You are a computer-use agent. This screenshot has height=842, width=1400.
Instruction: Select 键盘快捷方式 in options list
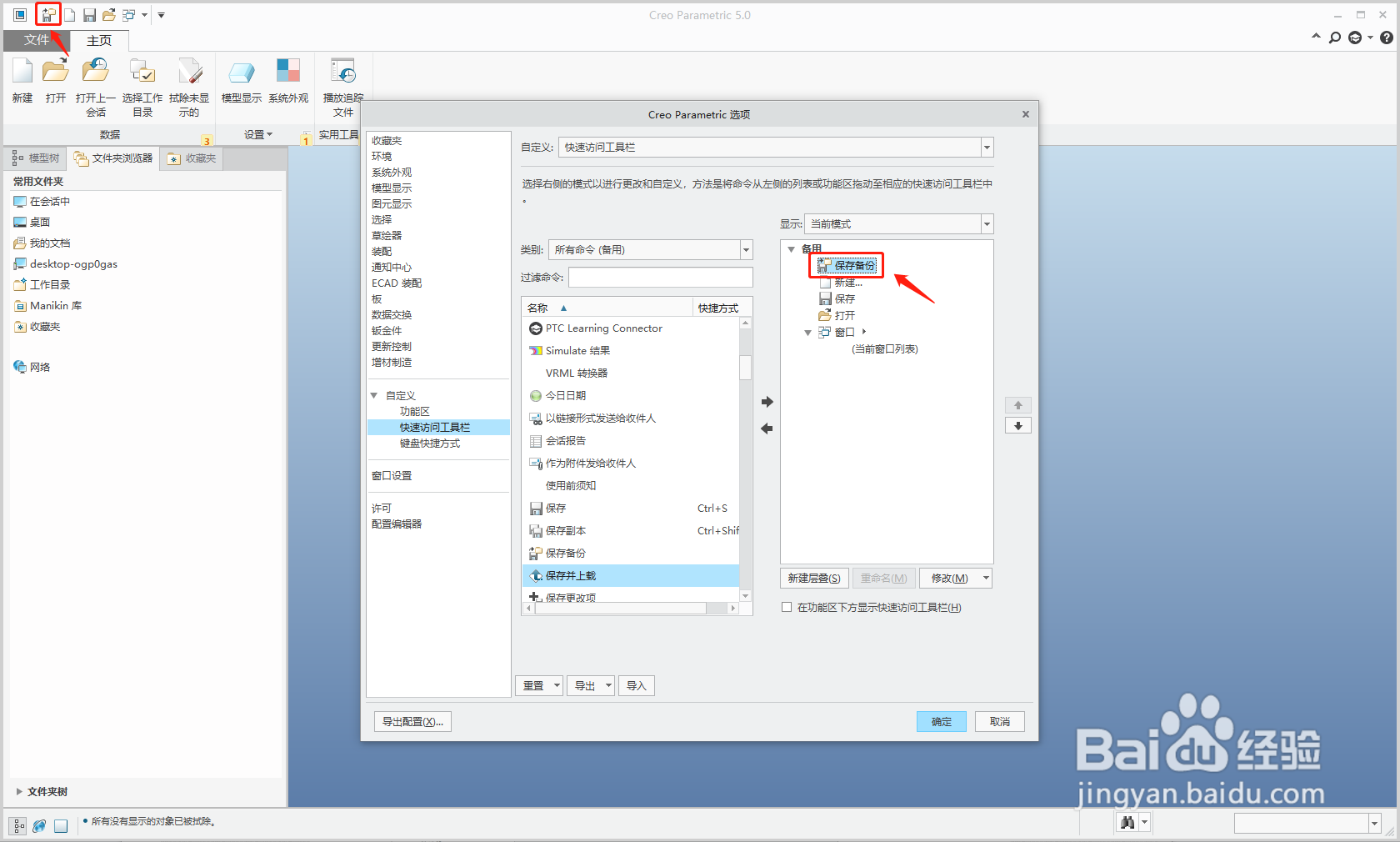pyautogui.click(x=430, y=444)
